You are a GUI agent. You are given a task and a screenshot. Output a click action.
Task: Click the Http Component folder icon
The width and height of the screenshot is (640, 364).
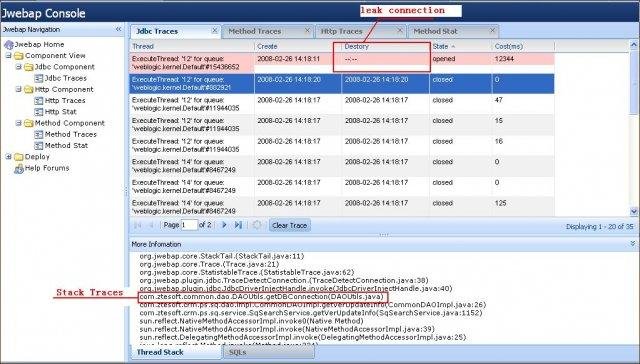[29, 89]
